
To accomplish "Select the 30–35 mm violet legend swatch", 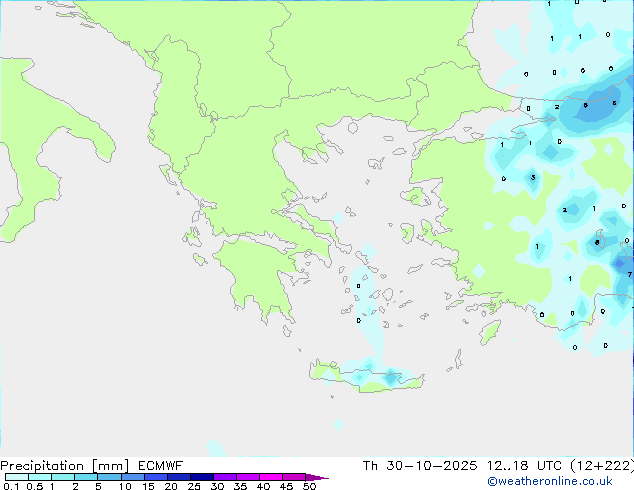I will [x=225, y=477].
